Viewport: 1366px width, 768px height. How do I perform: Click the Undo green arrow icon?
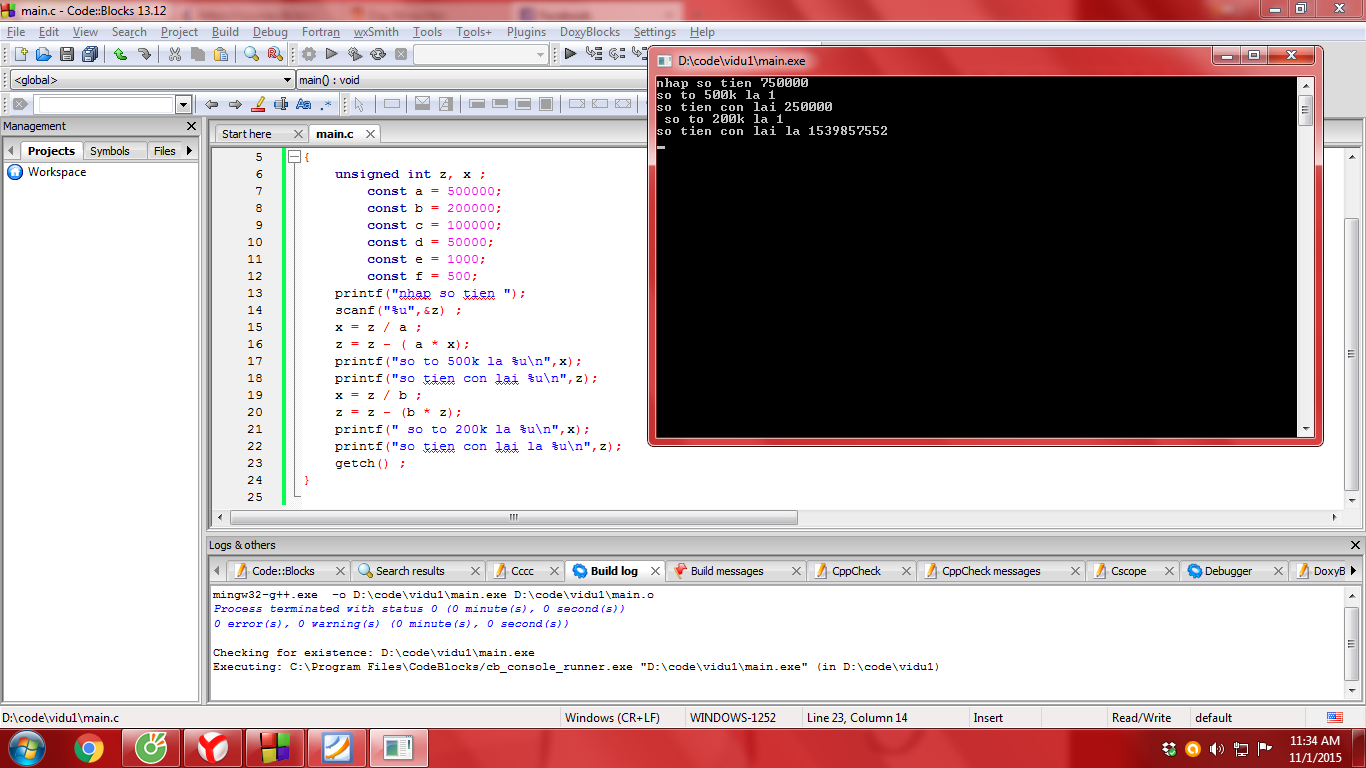pyautogui.click(x=120, y=54)
